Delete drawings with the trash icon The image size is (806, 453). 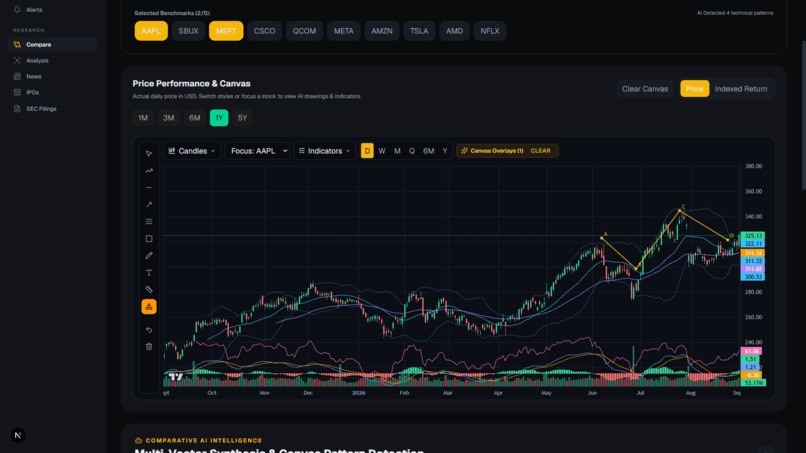click(x=149, y=347)
